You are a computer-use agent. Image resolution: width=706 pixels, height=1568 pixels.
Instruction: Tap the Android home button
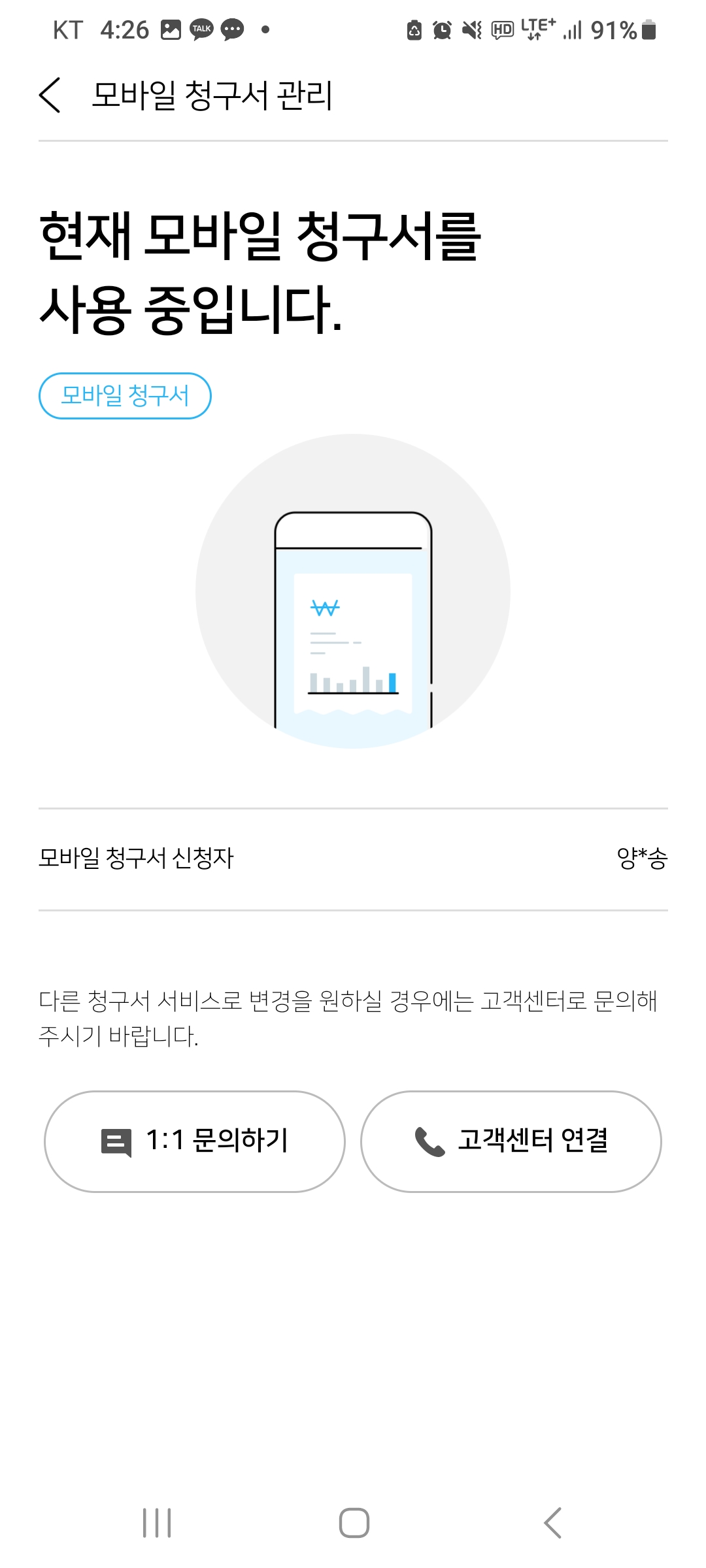(x=354, y=1523)
